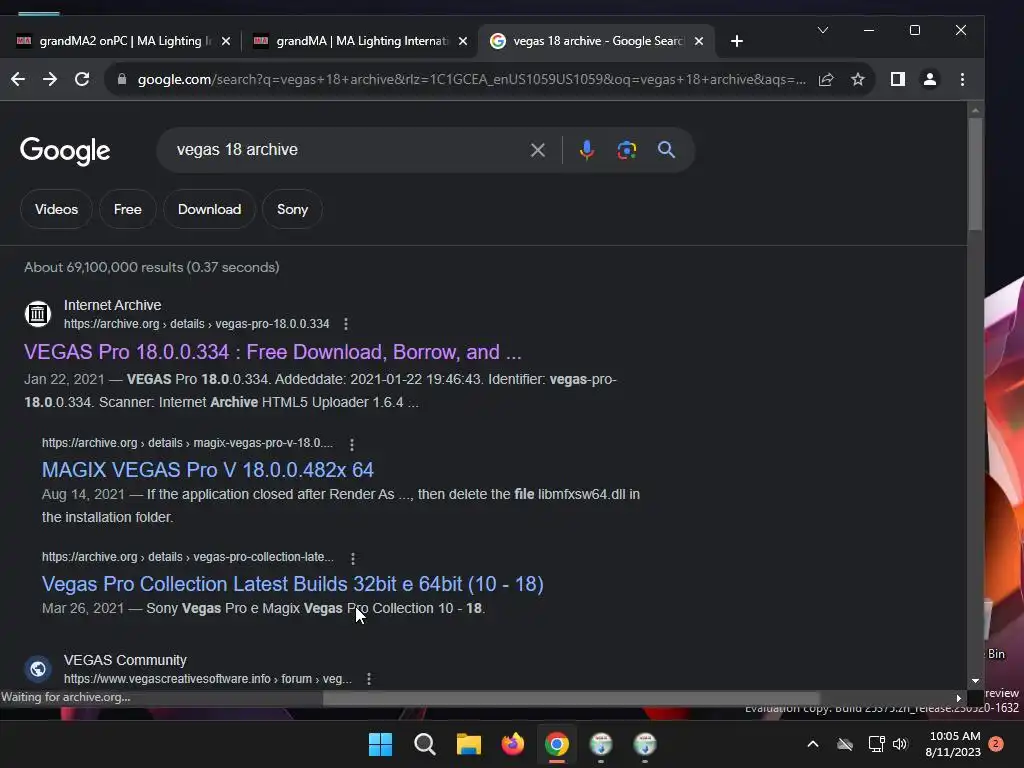This screenshot has width=1024, height=768.
Task: Click the VEGAS Community site name text
Action: 125,660
